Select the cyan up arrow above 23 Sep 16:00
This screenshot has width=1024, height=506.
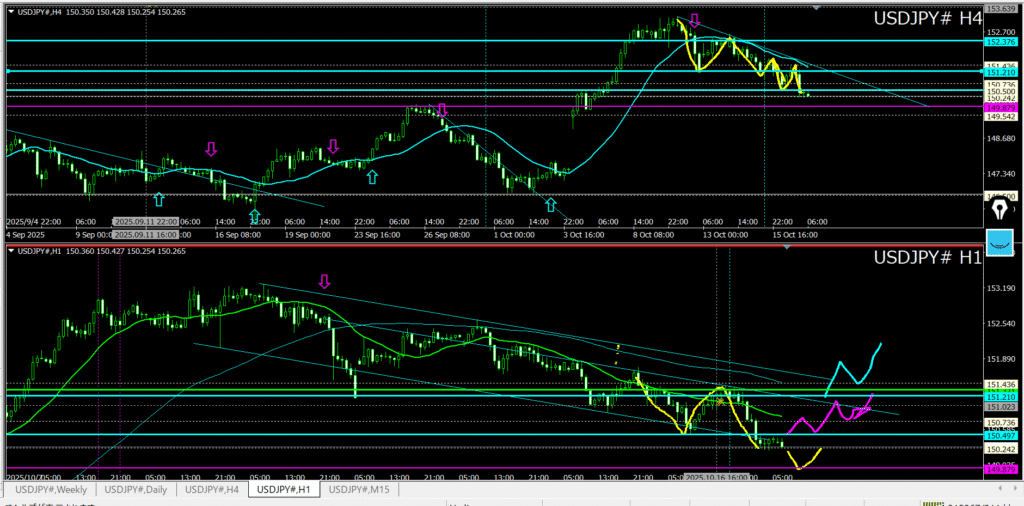[x=372, y=177]
